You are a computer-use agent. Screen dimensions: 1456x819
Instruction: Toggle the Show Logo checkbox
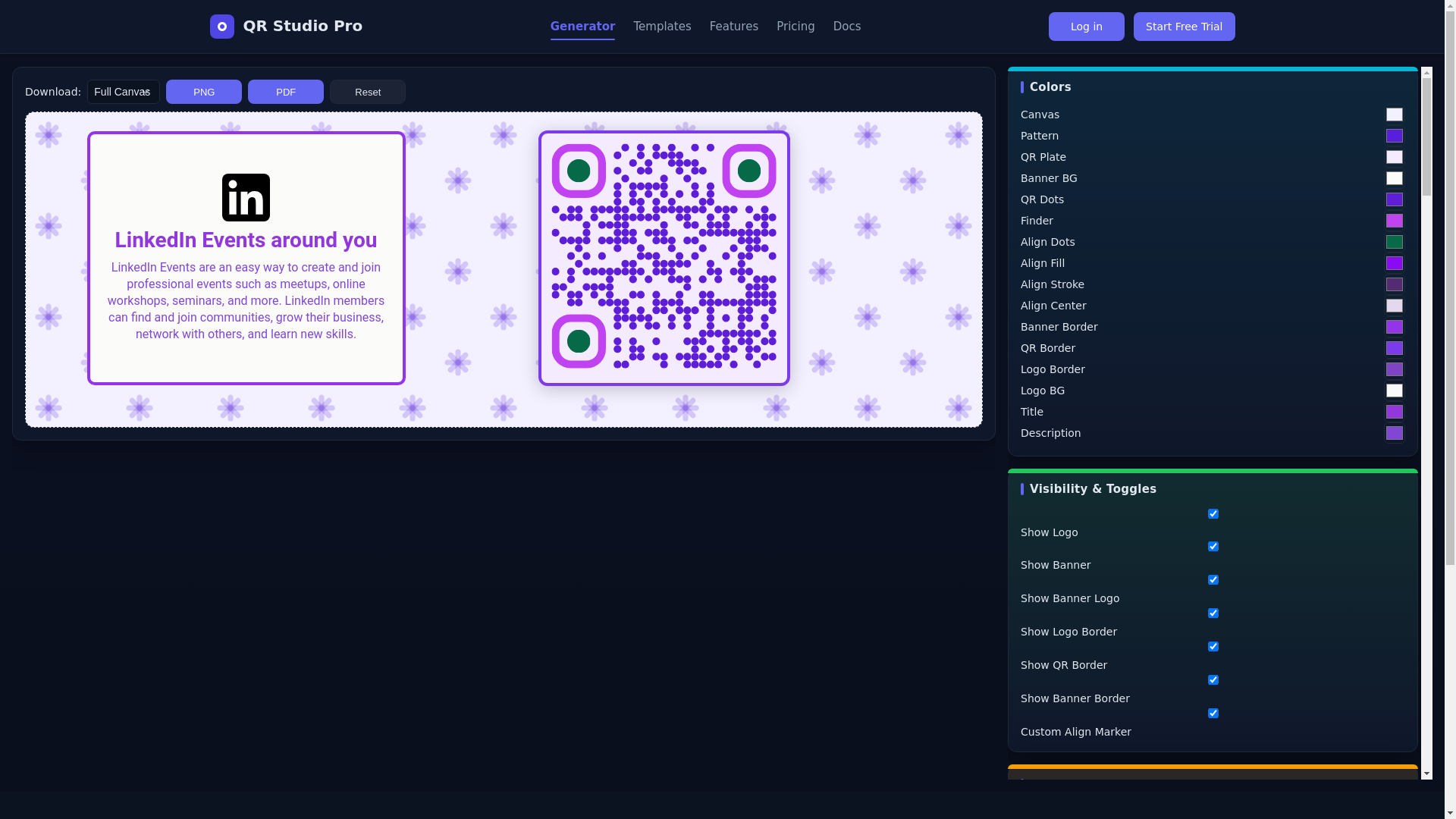click(x=1213, y=513)
